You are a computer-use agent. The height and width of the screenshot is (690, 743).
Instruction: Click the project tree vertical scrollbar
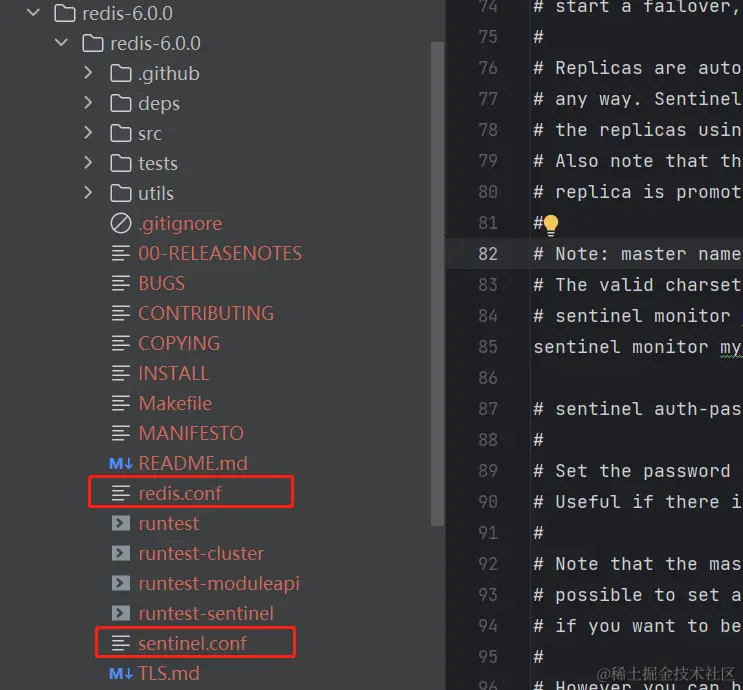[437, 283]
